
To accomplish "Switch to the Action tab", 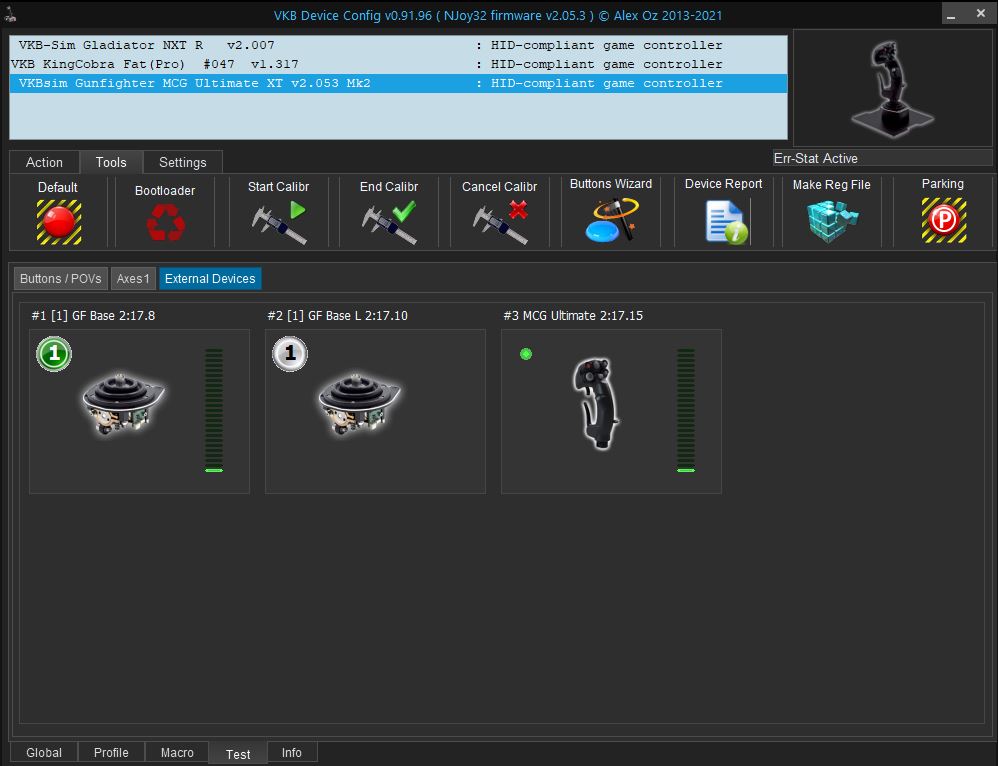I will [44, 162].
